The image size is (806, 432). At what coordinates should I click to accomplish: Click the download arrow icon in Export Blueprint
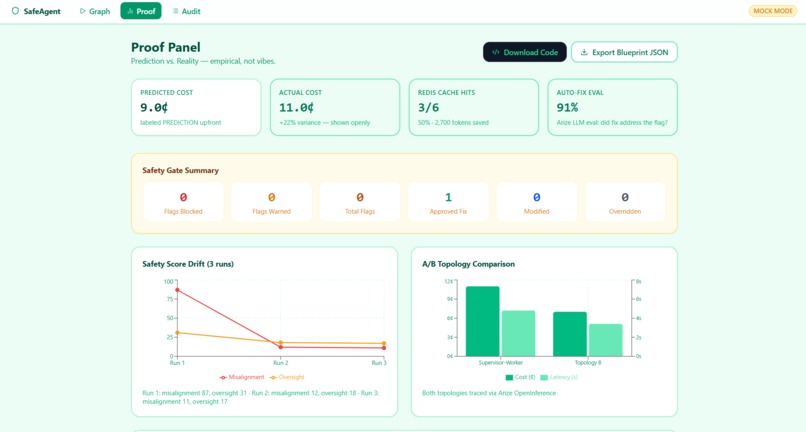(584, 52)
